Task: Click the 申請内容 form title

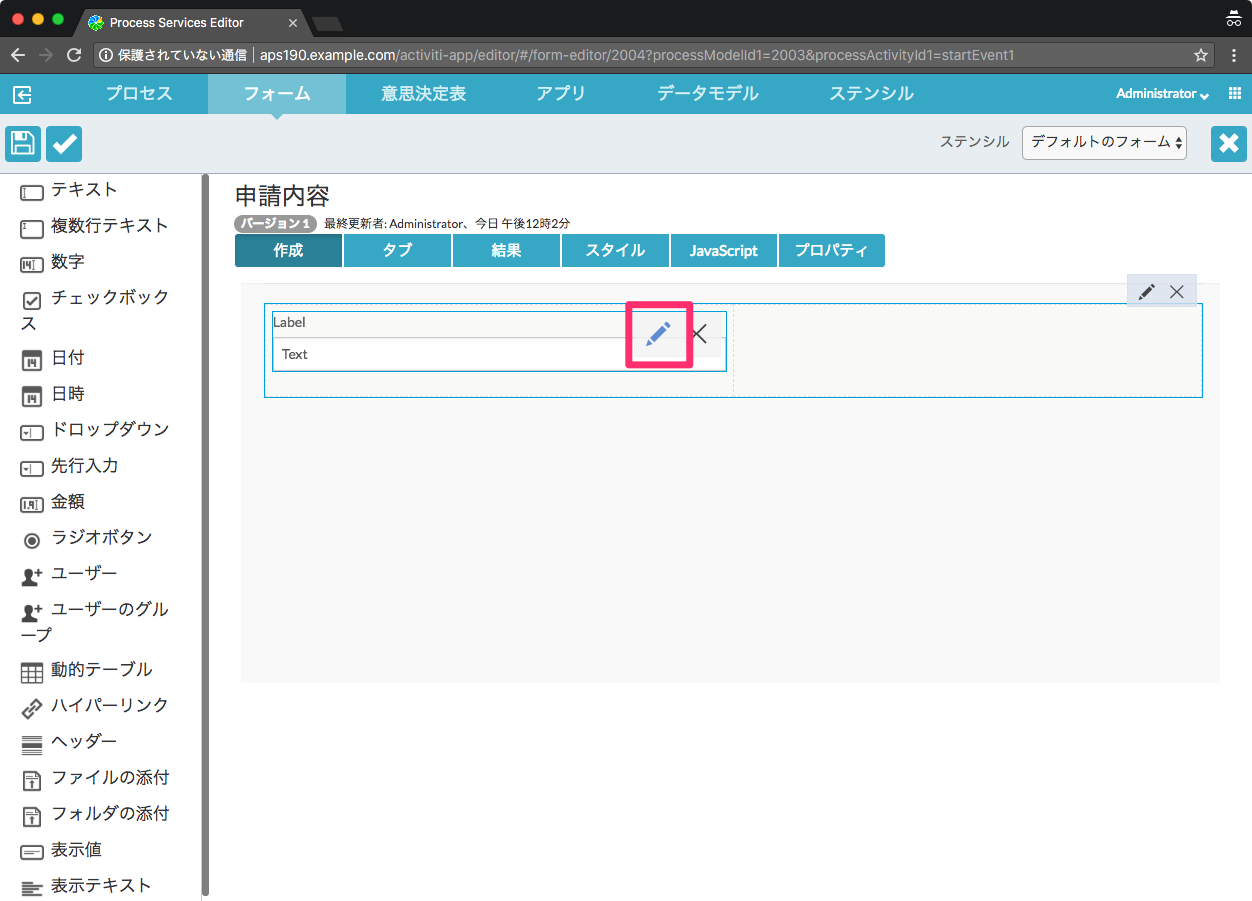Action: tap(282, 196)
